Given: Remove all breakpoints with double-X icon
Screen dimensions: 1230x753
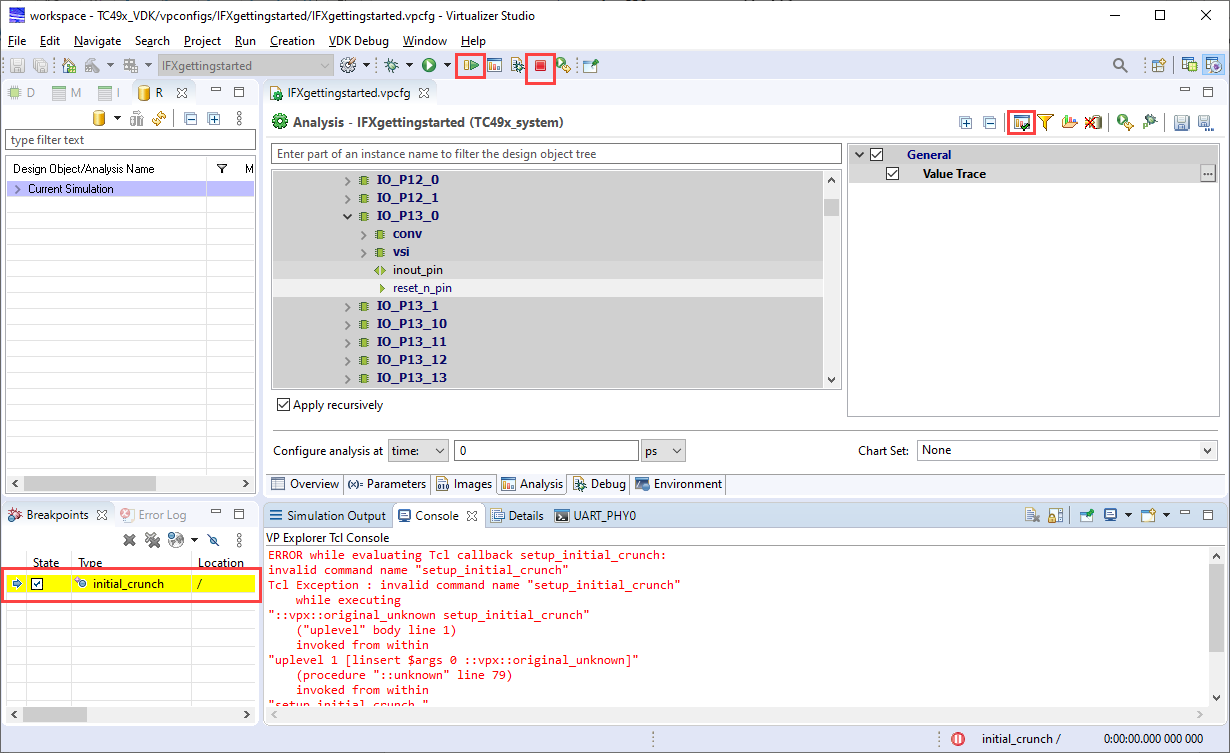Looking at the screenshot, I should (152, 540).
